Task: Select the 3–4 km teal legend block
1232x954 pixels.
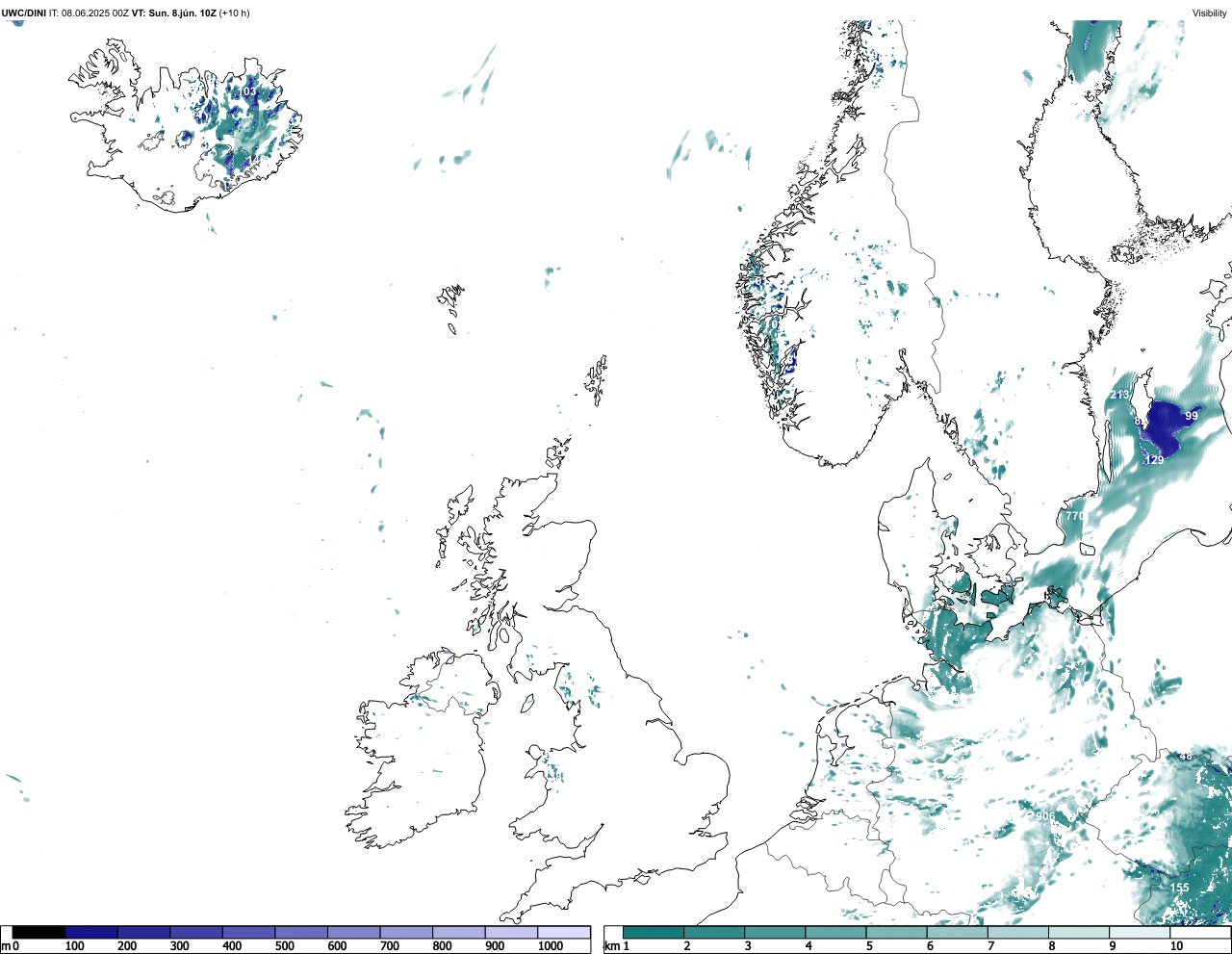Action: (x=775, y=932)
